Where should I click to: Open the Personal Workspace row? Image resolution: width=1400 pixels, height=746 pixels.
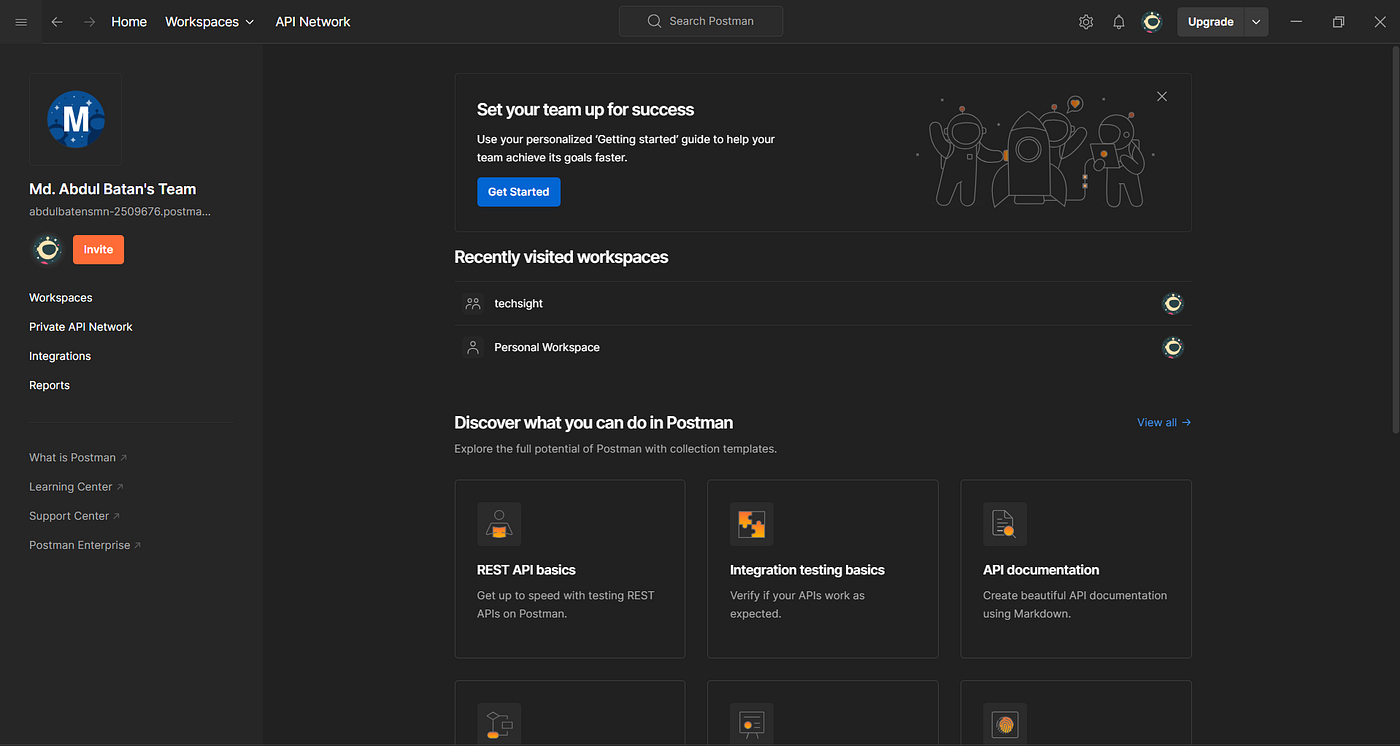click(823, 347)
